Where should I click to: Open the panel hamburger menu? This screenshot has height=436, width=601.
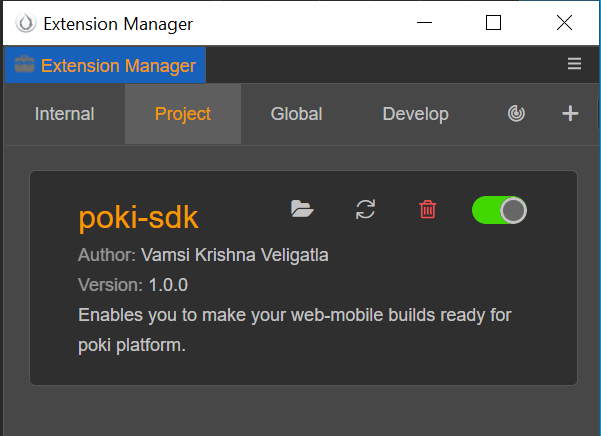click(574, 64)
